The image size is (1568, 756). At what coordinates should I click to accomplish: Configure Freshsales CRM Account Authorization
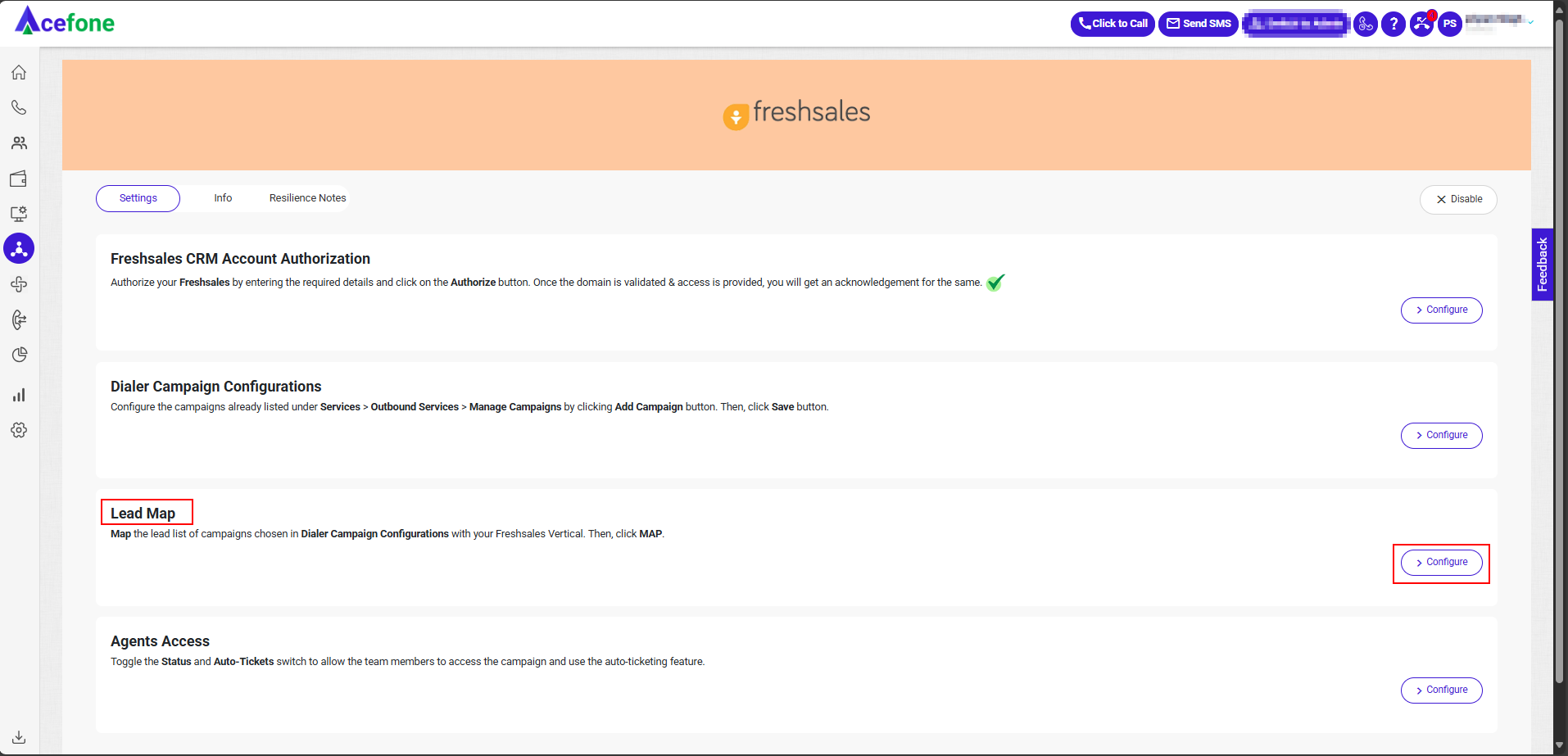click(1441, 310)
